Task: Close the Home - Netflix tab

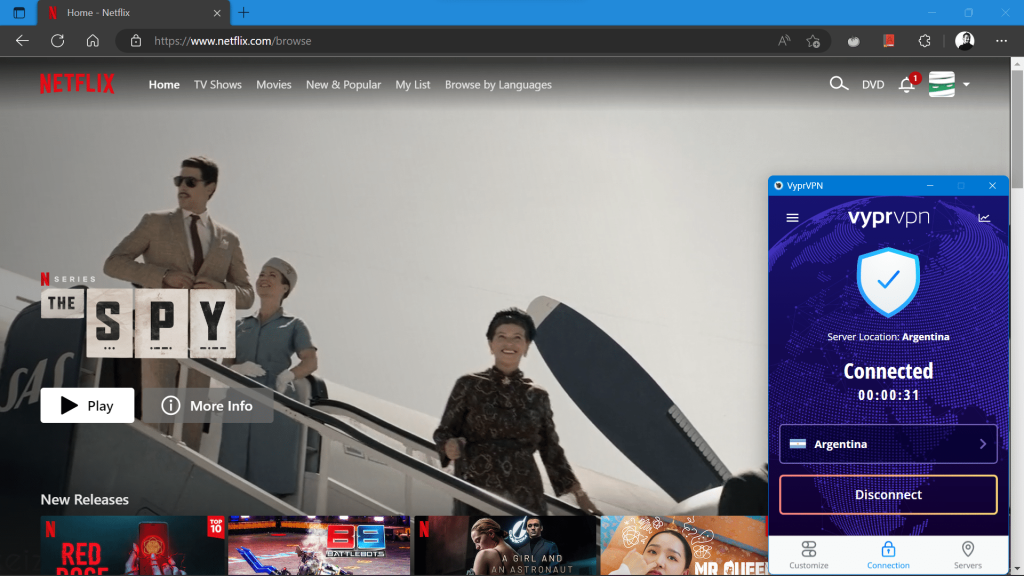Action: (217, 12)
